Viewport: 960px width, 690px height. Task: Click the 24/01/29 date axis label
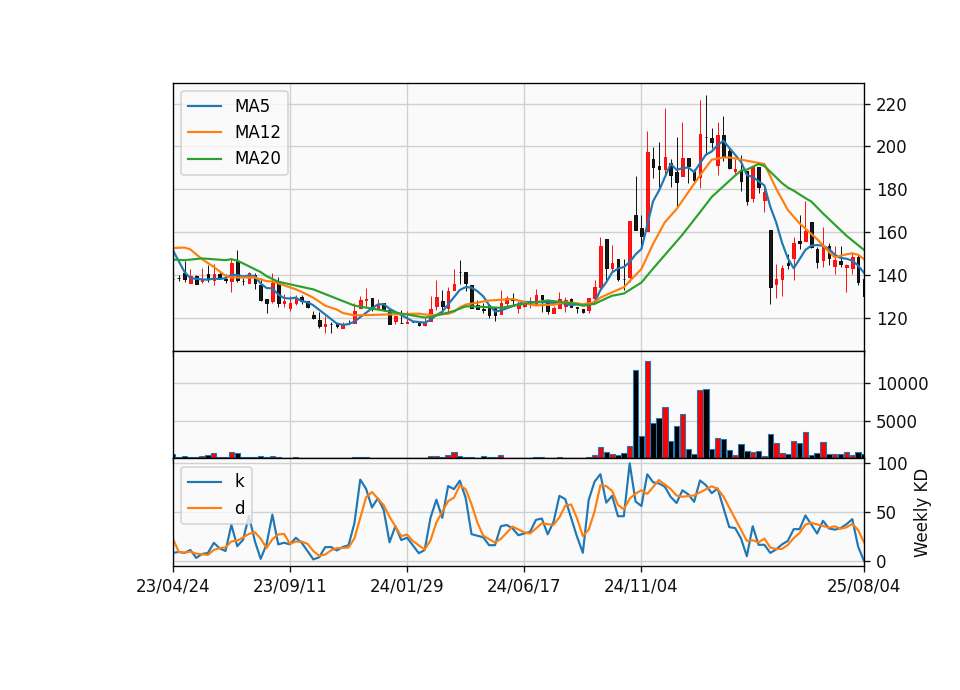coord(407,586)
